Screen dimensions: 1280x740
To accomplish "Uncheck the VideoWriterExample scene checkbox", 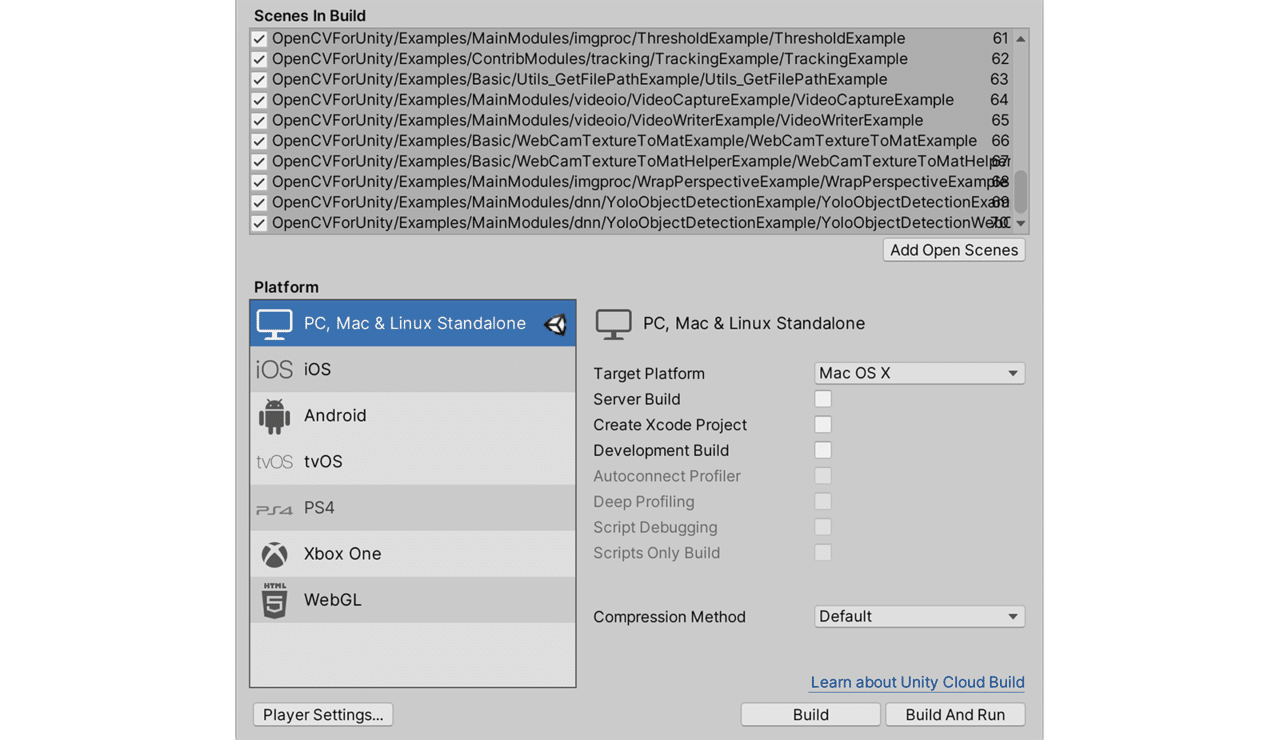I will point(259,121).
